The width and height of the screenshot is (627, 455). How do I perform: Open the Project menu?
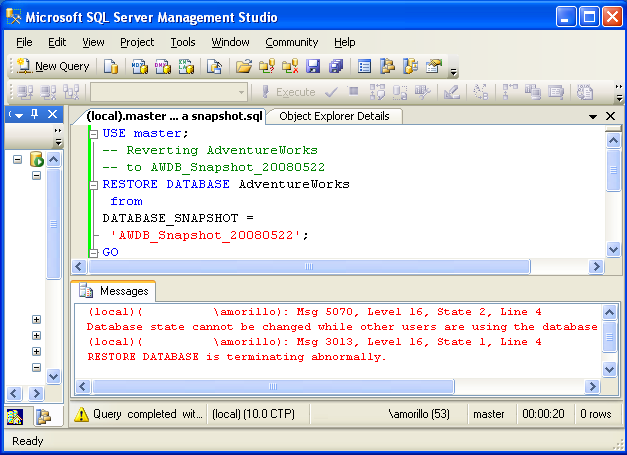click(137, 42)
